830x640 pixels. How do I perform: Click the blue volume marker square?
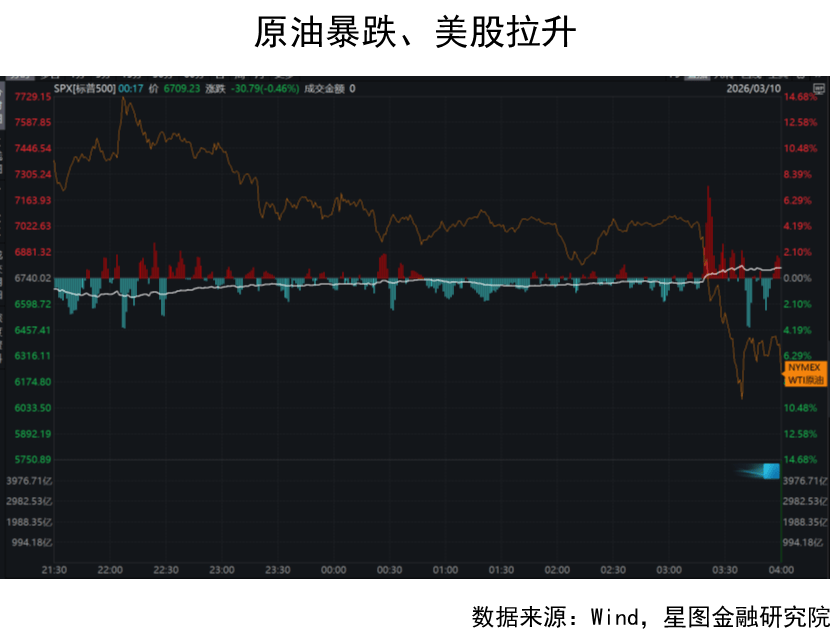tap(770, 471)
